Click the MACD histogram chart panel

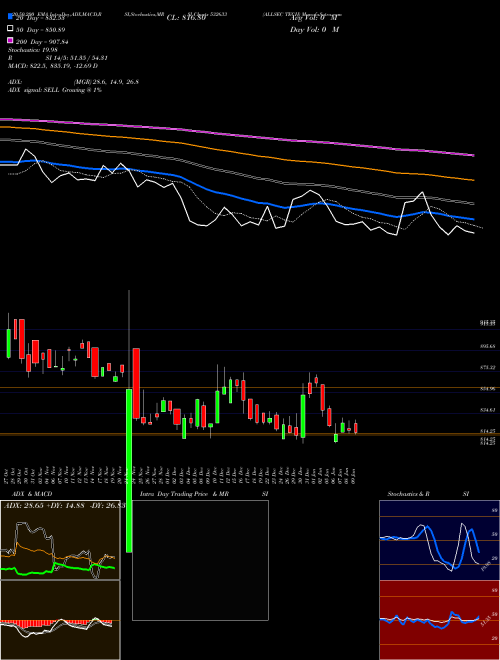tap(60, 620)
